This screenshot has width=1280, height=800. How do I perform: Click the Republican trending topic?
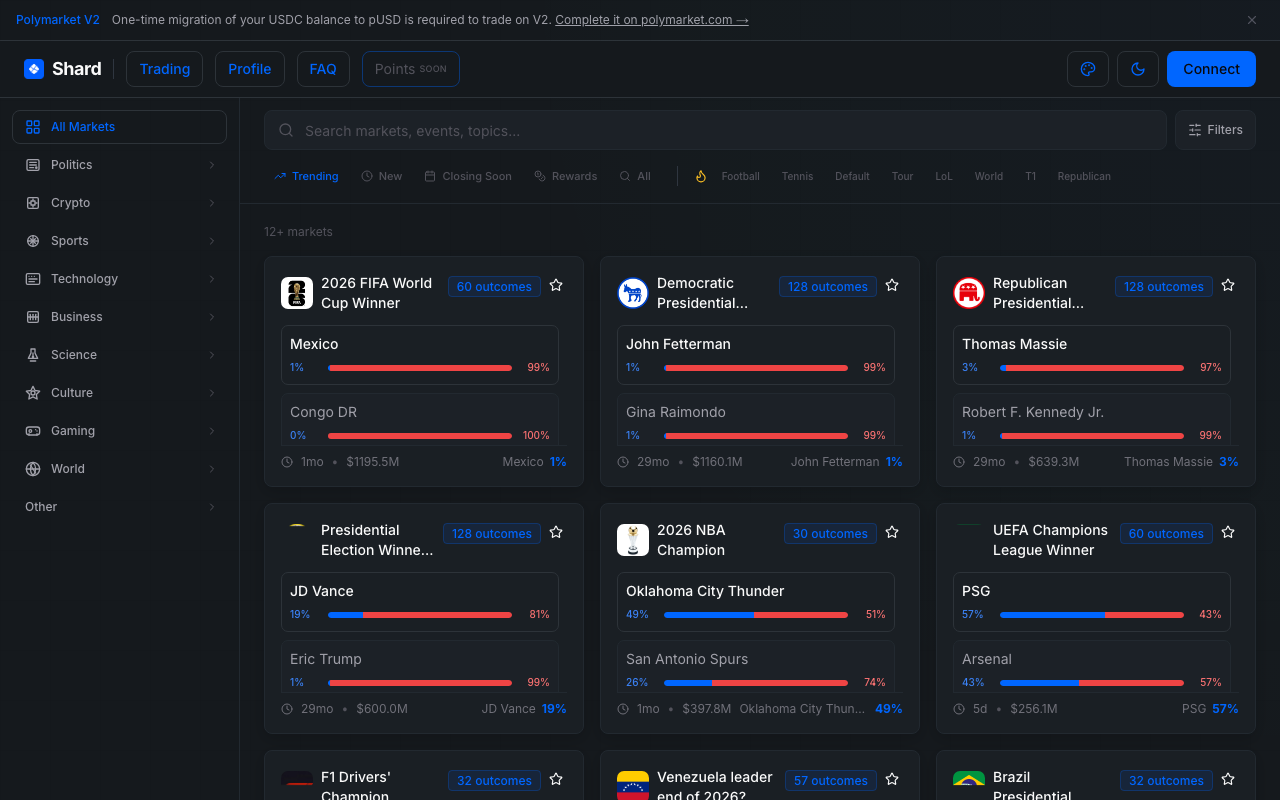click(x=1084, y=176)
